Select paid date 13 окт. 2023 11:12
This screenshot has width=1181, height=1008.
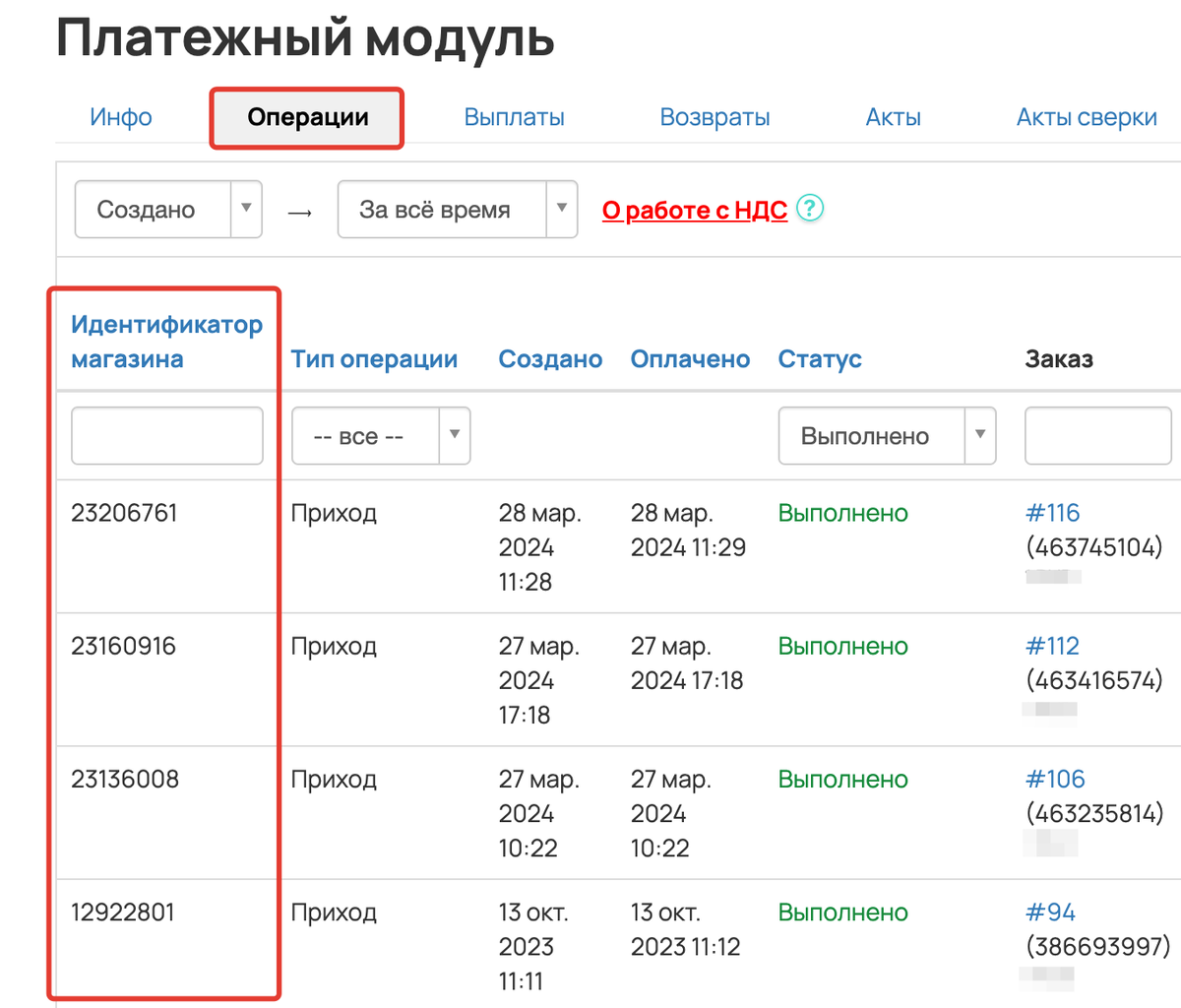pyautogui.click(x=686, y=929)
